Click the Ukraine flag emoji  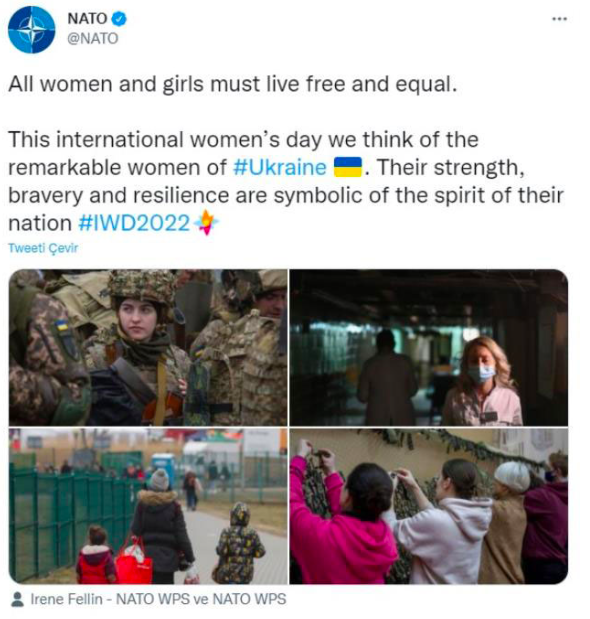(348, 167)
